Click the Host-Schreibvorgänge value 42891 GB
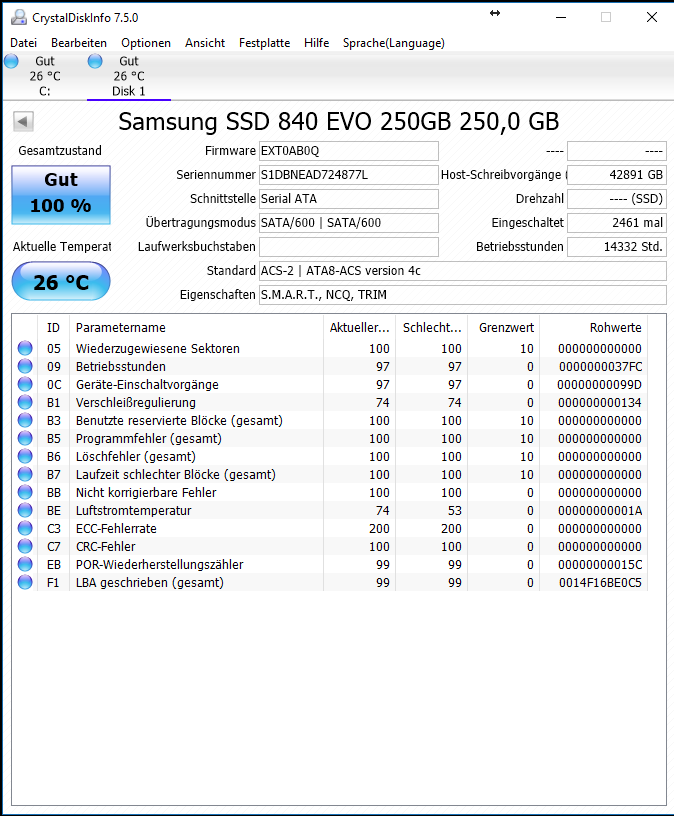The height and width of the screenshot is (816, 674). pyautogui.click(x=617, y=175)
